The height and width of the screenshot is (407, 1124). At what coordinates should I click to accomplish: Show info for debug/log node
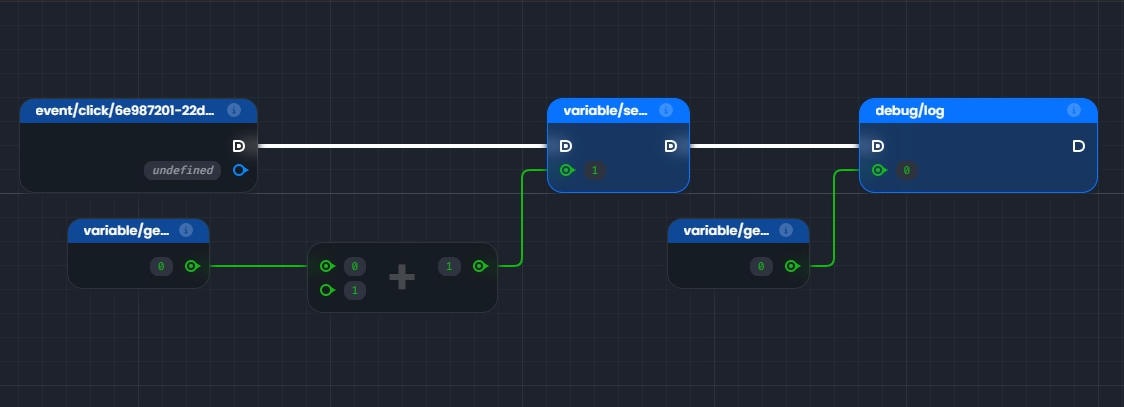tap(1074, 110)
